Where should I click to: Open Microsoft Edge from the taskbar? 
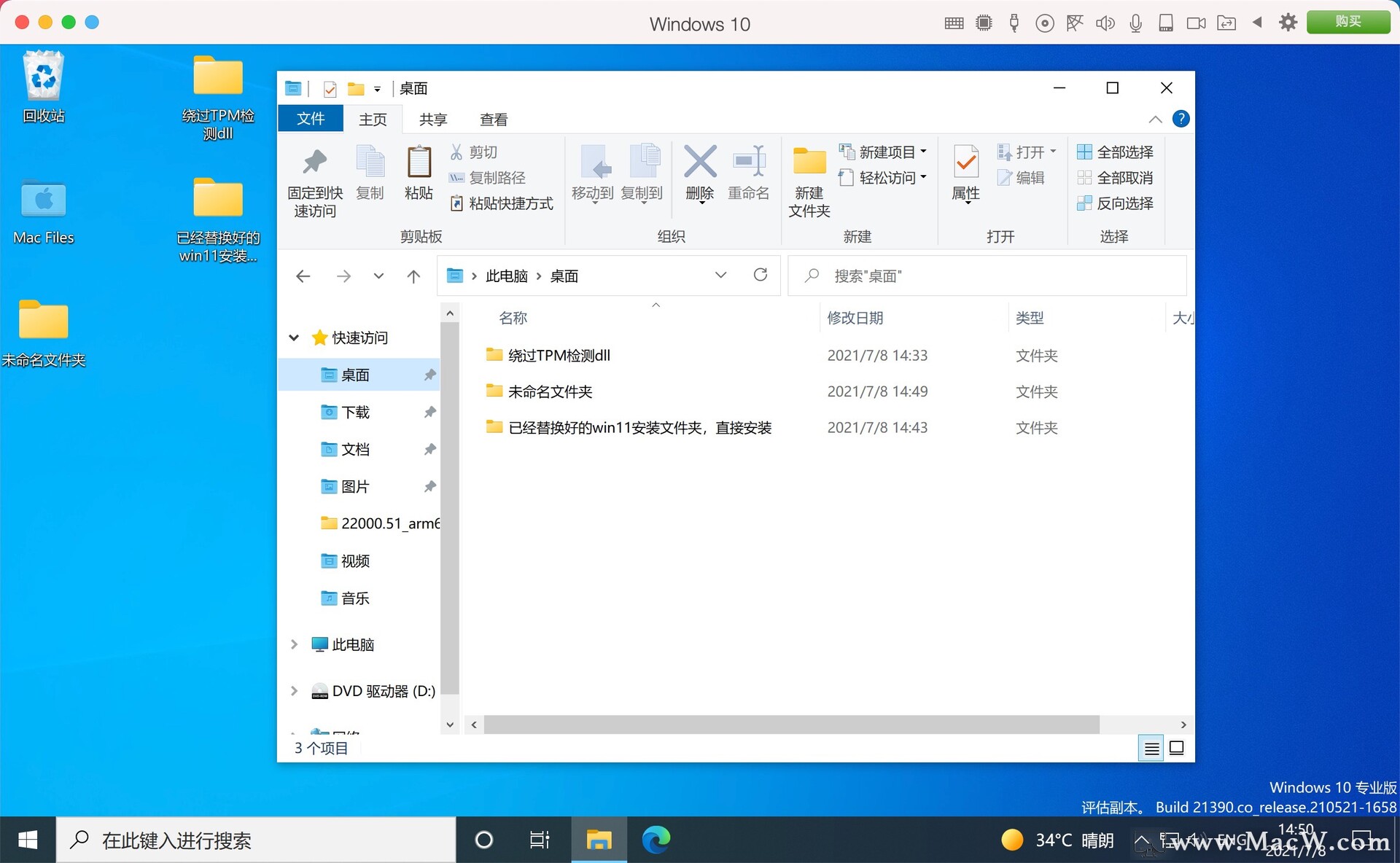(x=656, y=840)
